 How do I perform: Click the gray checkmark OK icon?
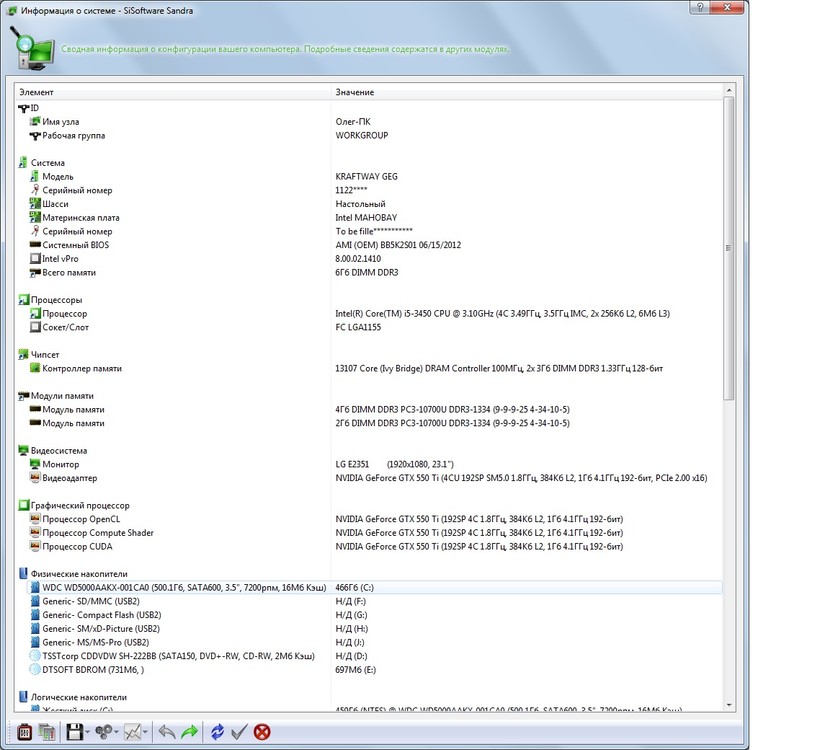click(239, 732)
